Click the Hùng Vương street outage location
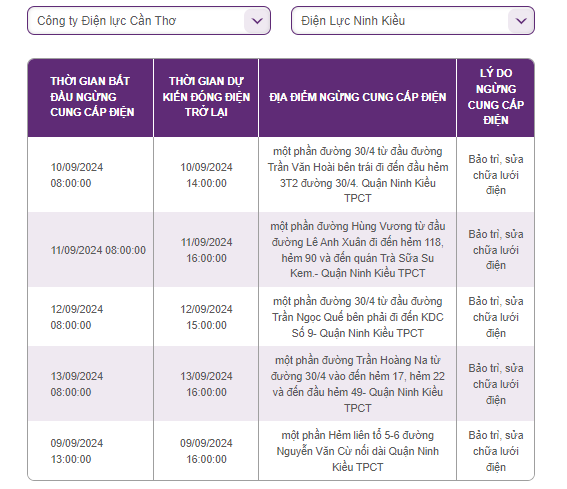 point(358,250)
